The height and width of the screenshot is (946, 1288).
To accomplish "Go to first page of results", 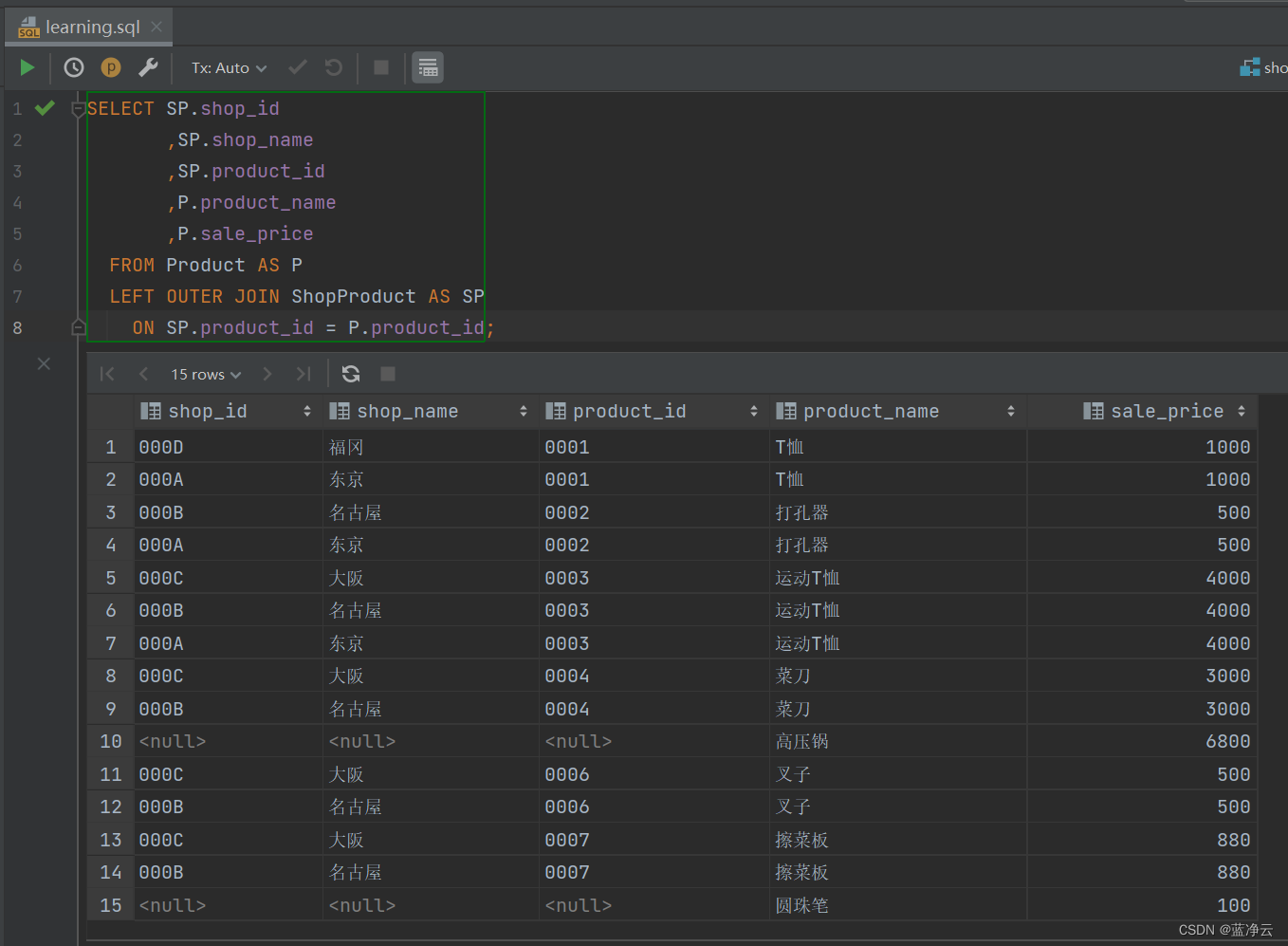I will [x=107, y=374].
